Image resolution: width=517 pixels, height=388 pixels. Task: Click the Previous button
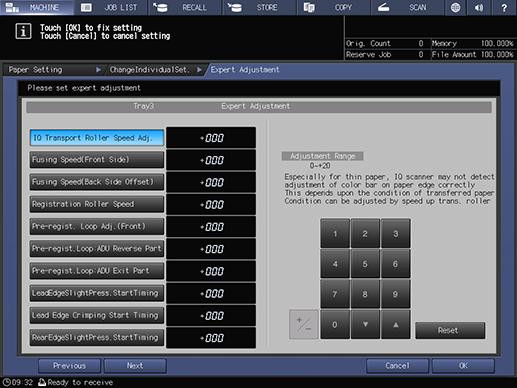69,366
